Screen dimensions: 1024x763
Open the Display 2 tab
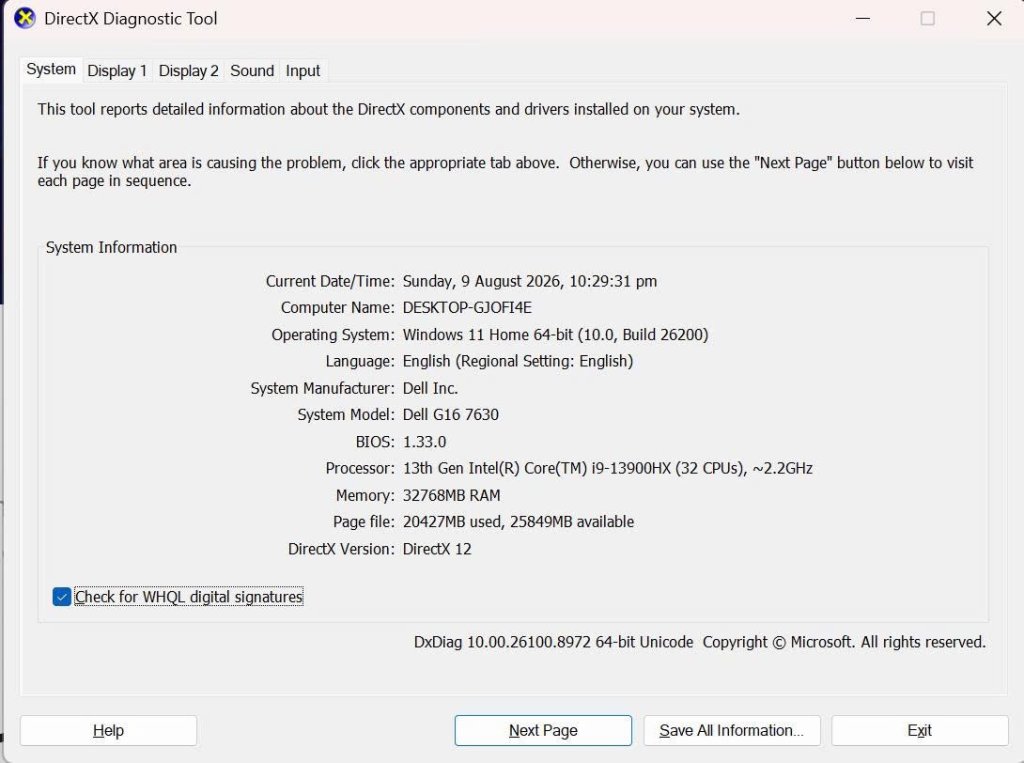point(188,71)
